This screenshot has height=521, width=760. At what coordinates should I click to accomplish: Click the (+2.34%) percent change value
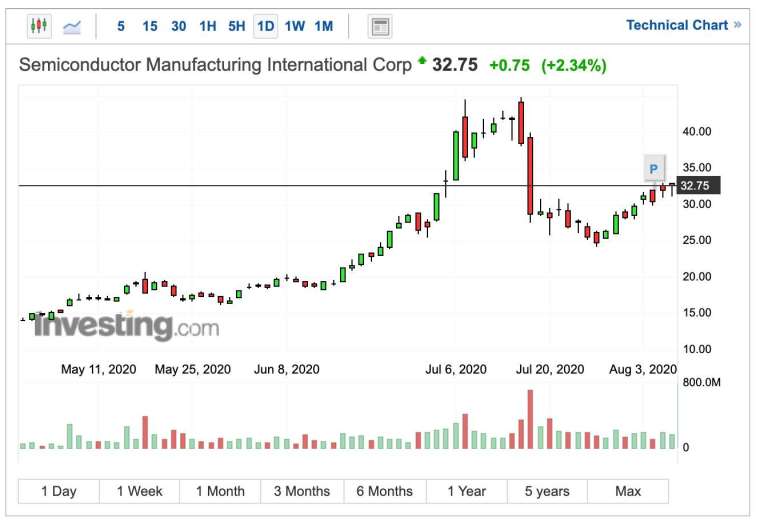click(x=574, y=65)
